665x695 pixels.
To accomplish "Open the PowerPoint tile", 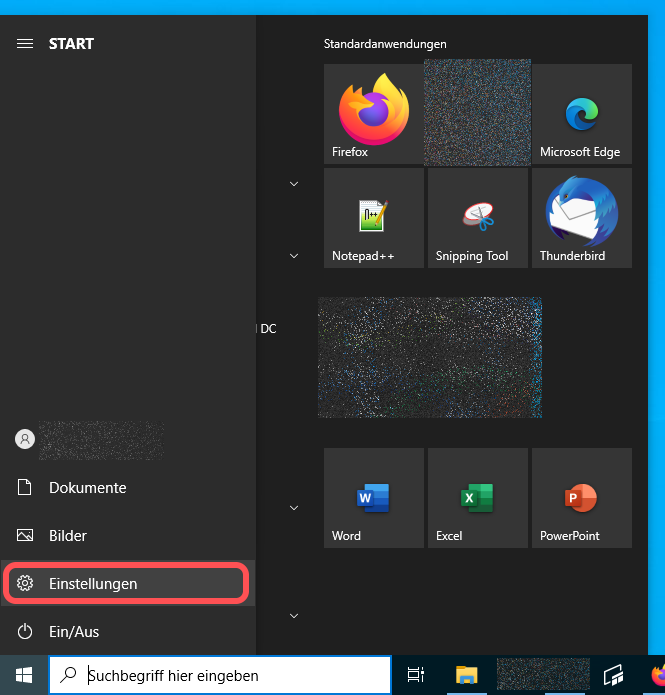I will click(582, 498).
